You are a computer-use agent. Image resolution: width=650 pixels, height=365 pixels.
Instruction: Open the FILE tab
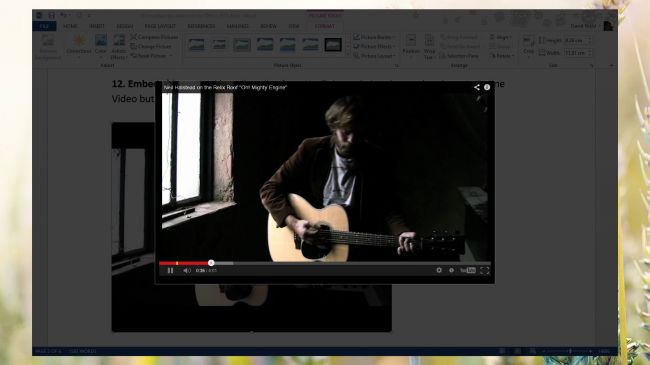[44, 26]
